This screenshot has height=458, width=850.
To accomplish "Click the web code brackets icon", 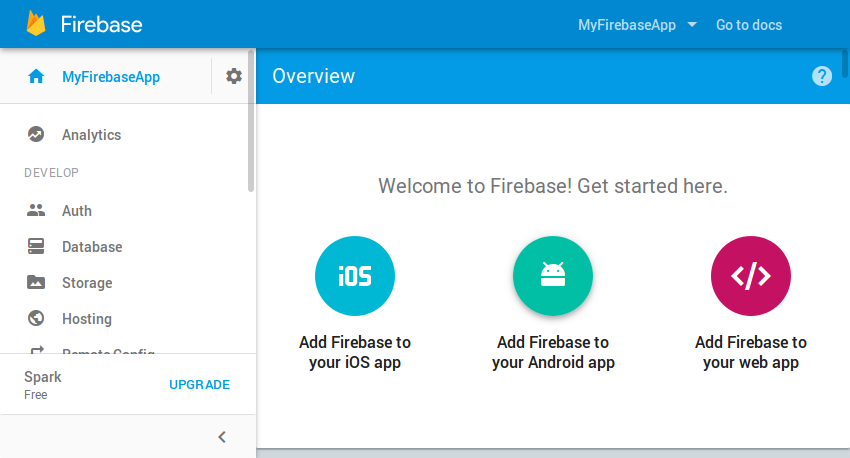I will tap(751, 276).
